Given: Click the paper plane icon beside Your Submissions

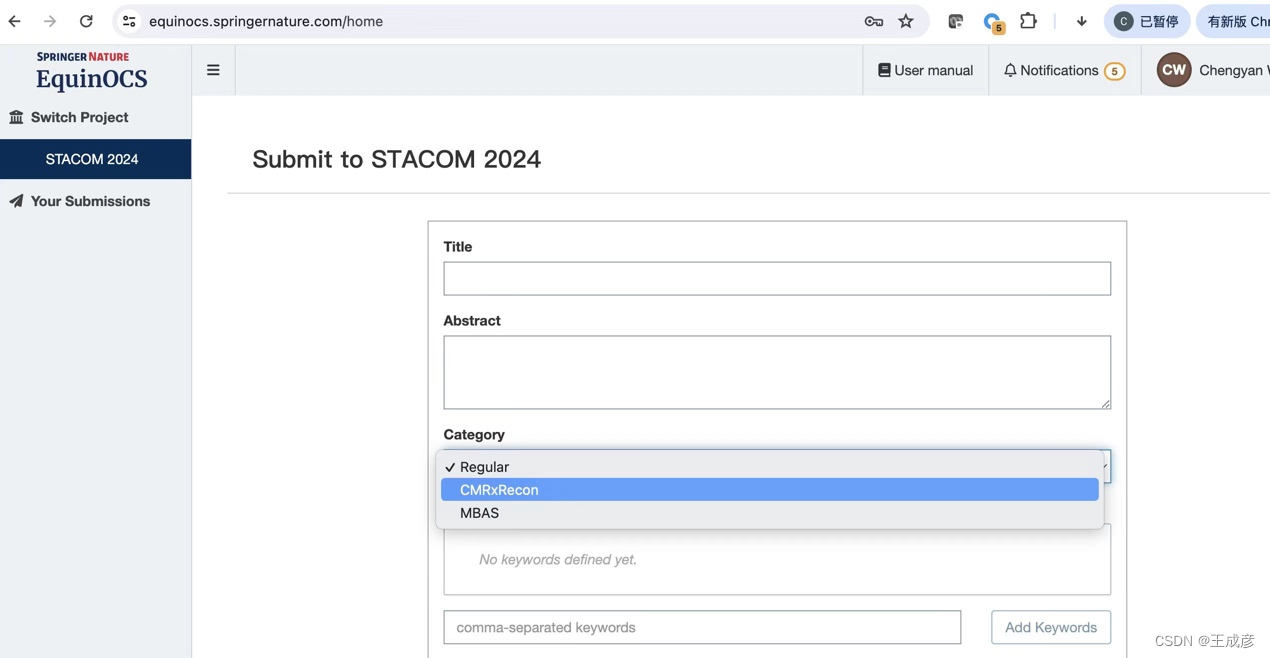Looking at the screenshot, I should point(15,201).
